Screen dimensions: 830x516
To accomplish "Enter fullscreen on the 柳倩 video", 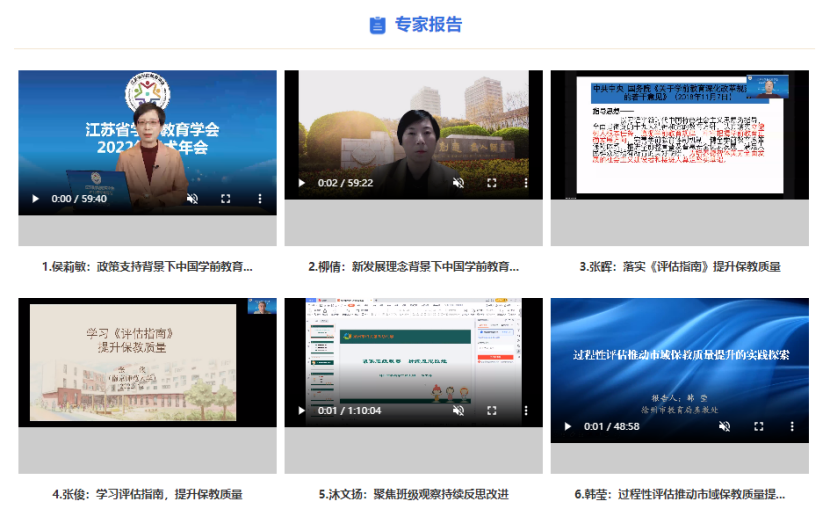I will coord(492,183).
